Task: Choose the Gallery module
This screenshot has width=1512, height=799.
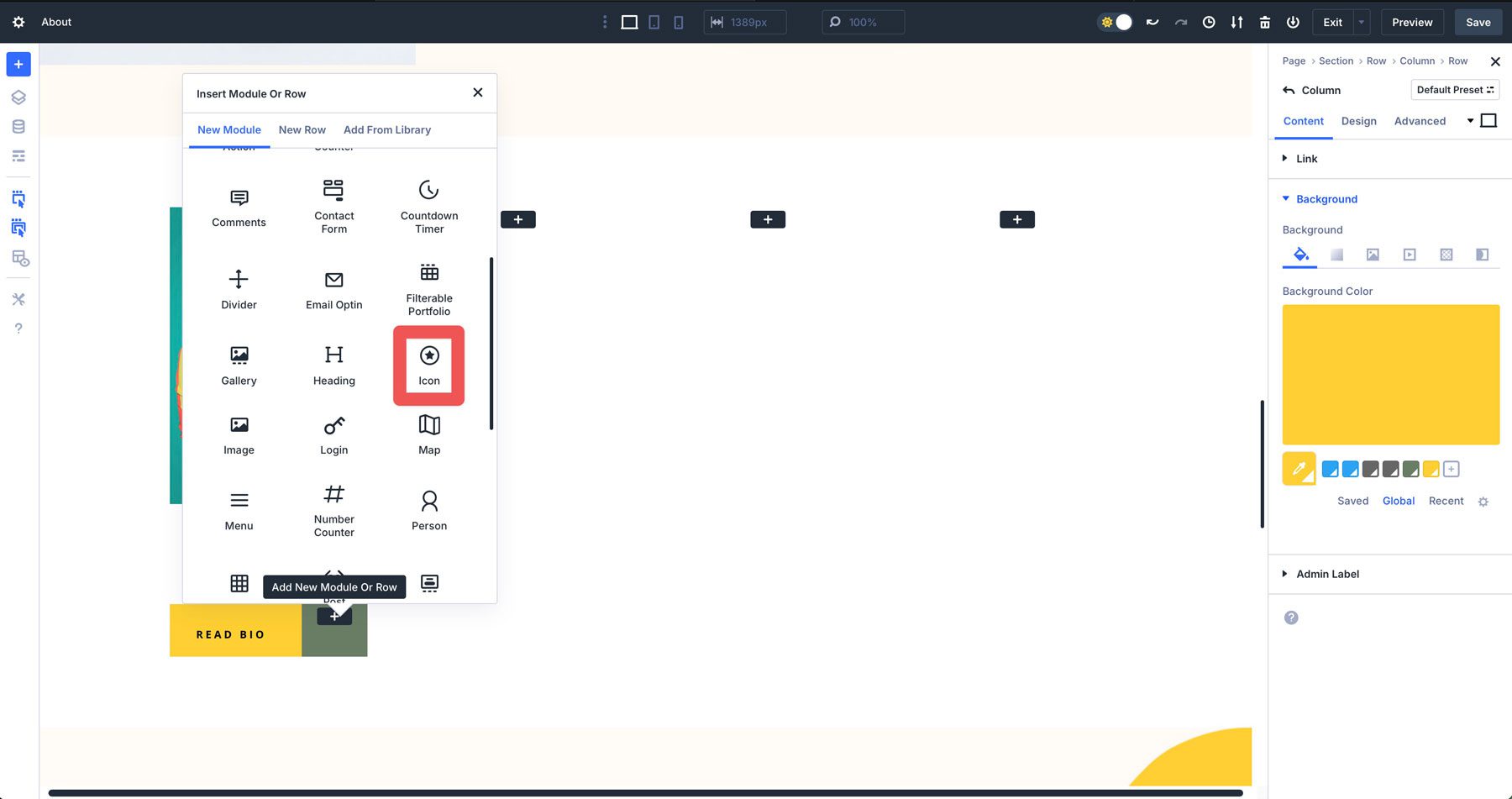Action: 239,365
